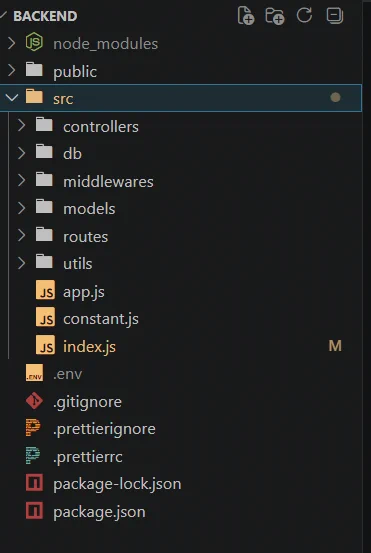Image resolution: width=371 pixels, height=553 pixels.
Task: Click the npm icon beside package-lock.json
Action: pyautogui.click(x=34, y=483)
